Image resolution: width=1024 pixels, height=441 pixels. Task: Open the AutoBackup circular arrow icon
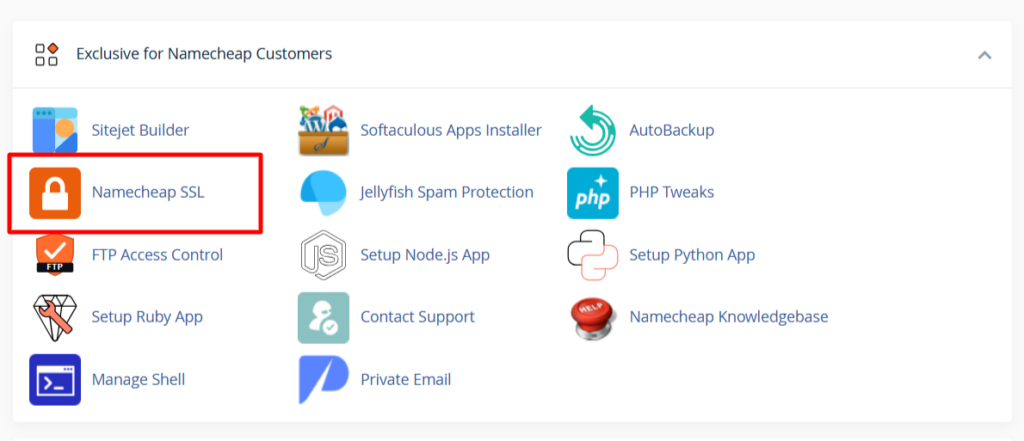click(x=592, y=130)
